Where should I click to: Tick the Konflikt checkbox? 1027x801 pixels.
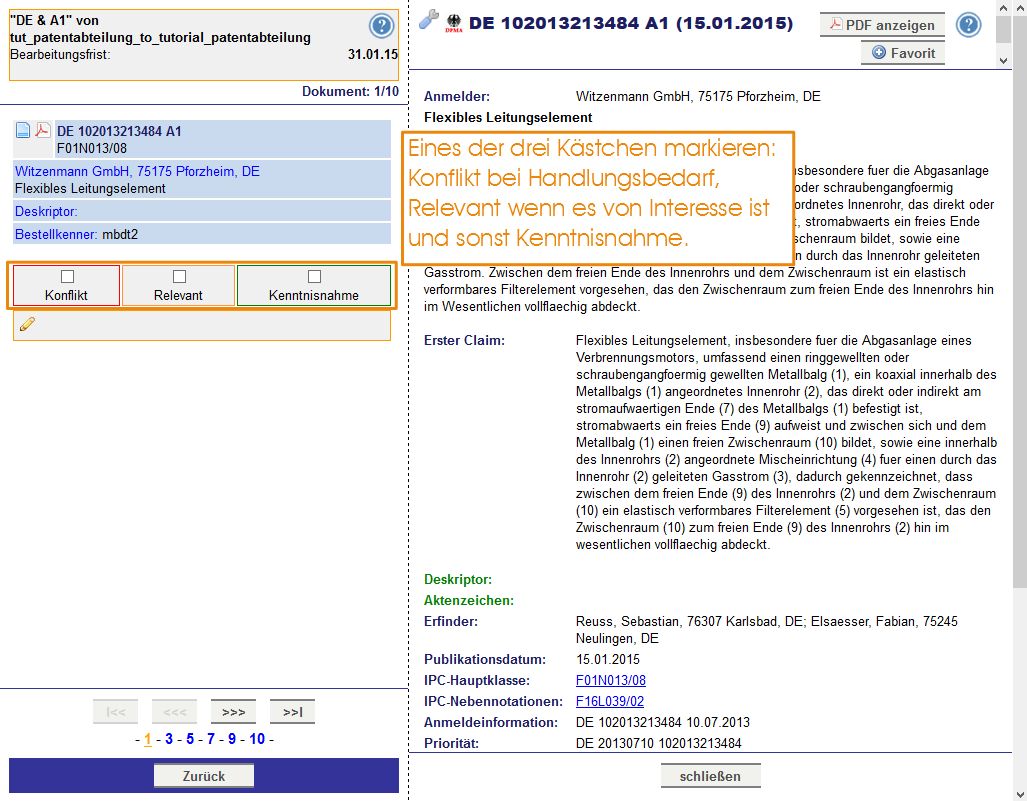[67, 276]
